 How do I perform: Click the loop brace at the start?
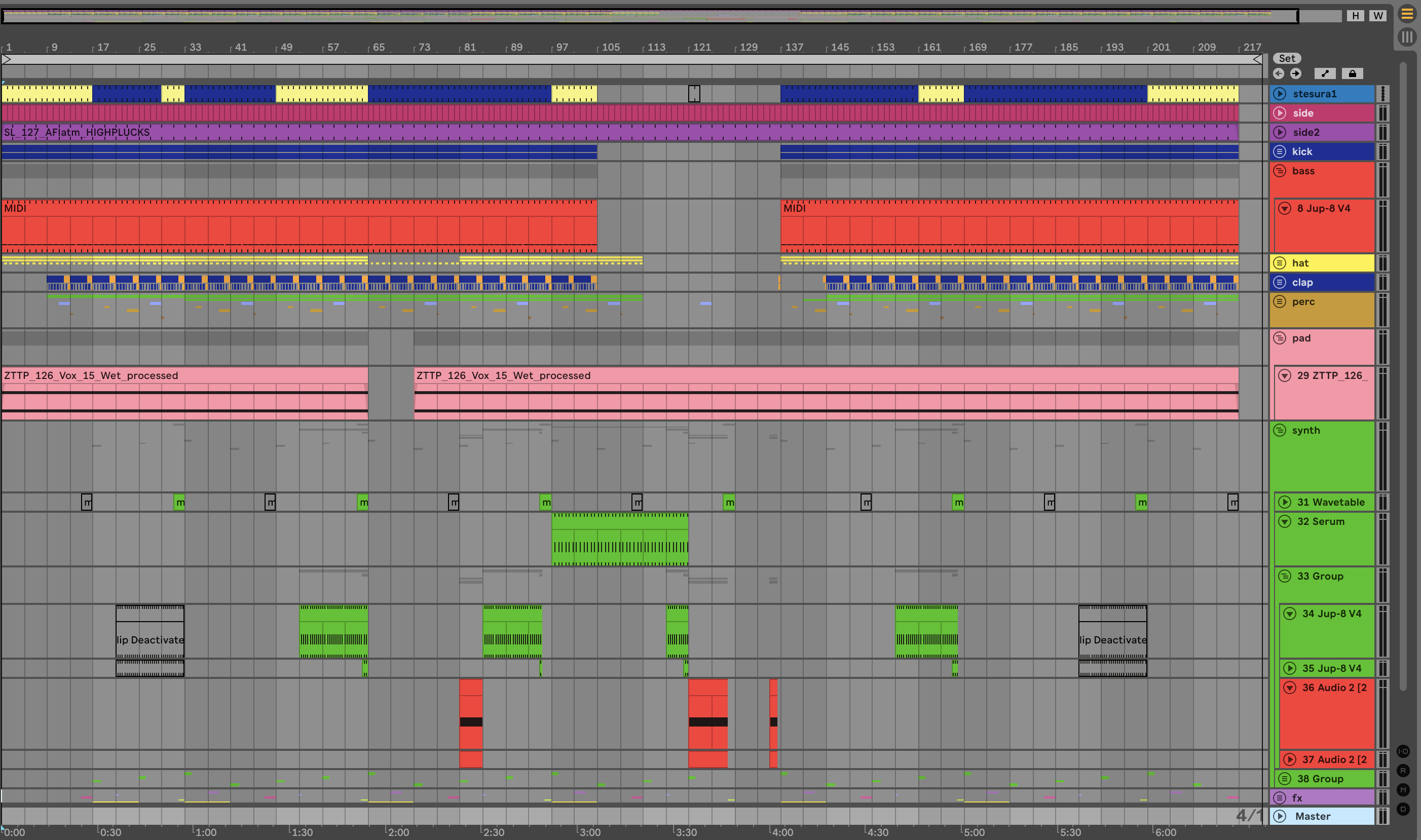[x=7, y=59]
